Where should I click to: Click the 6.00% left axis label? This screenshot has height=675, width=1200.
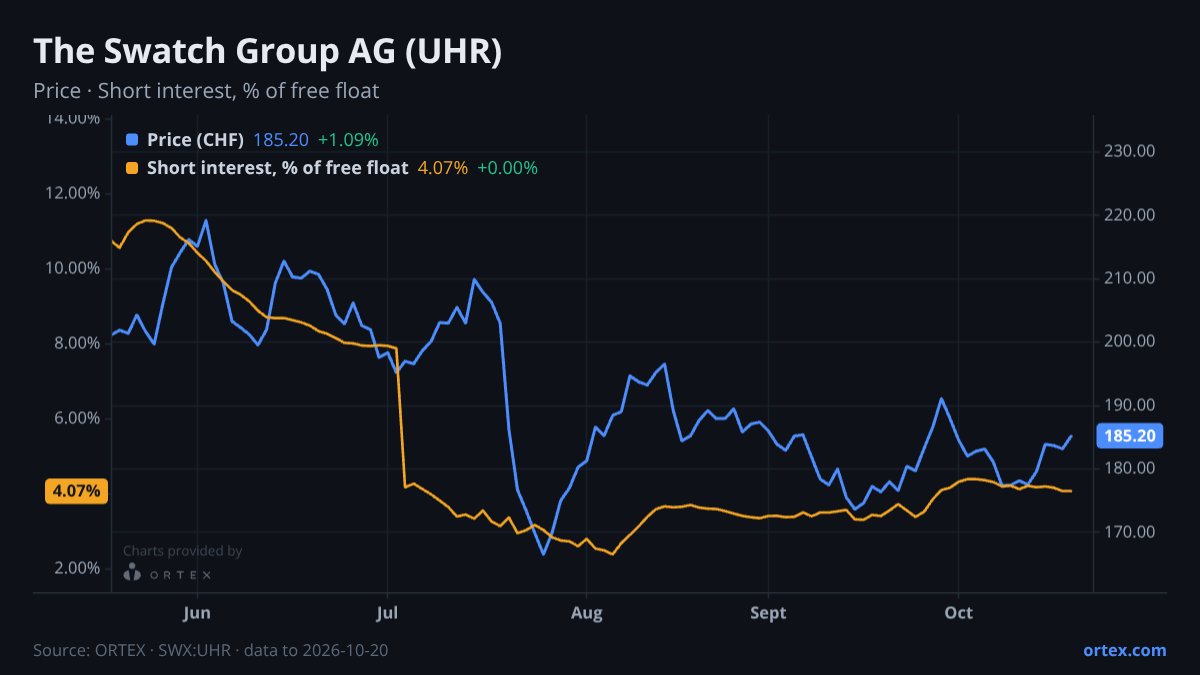point(77,418)
